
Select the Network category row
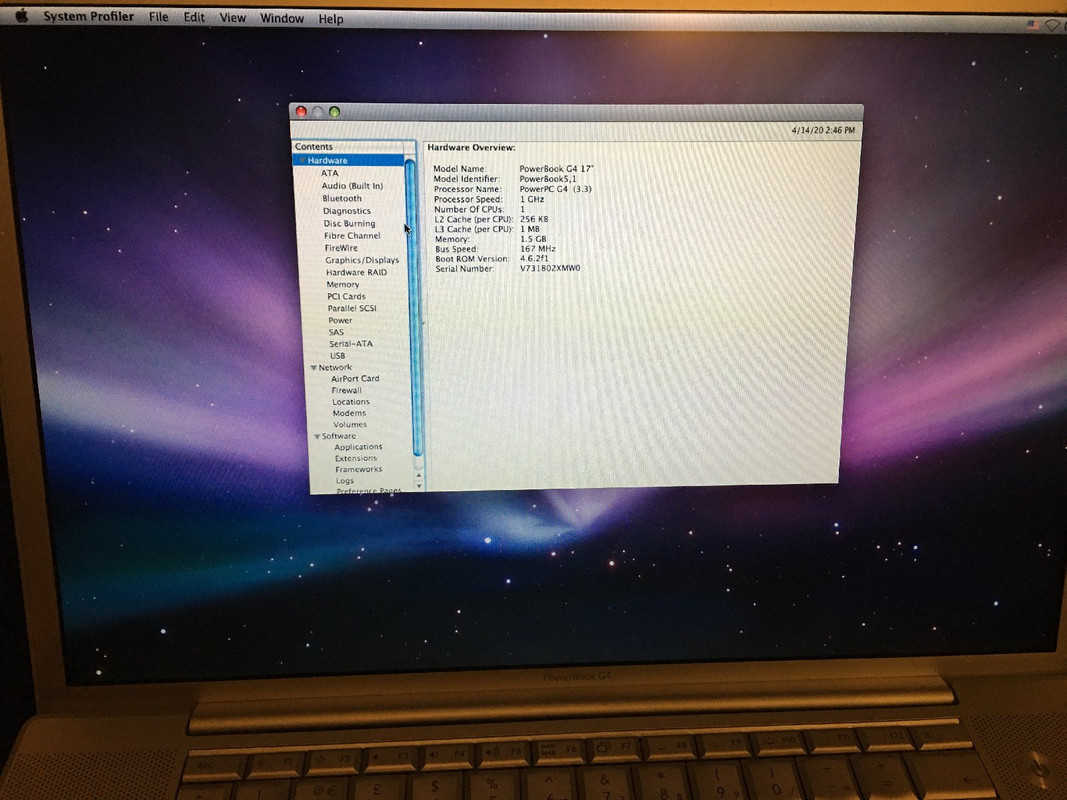(335, 367)
